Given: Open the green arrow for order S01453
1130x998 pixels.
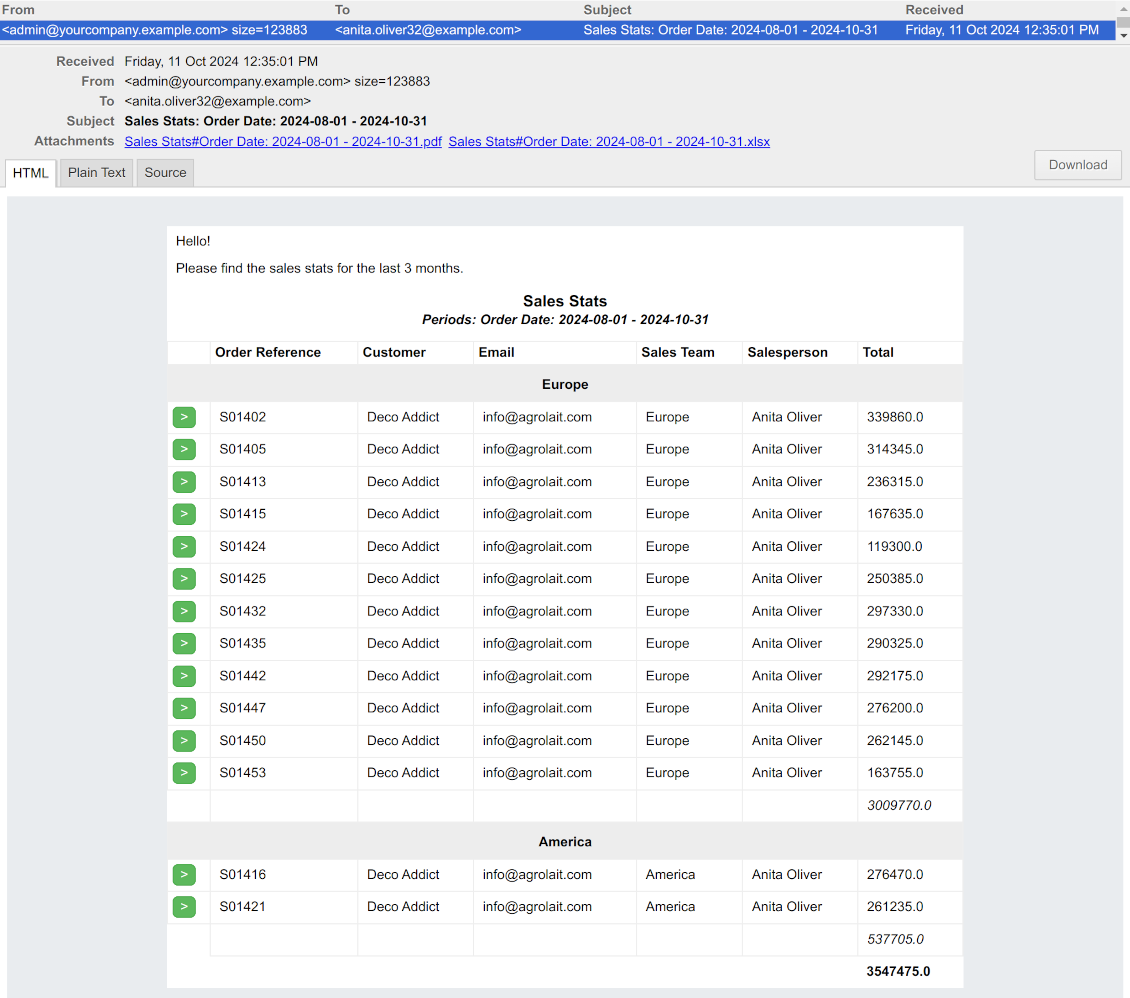Looking at the screenshot, I should click(x=184, y=773).
